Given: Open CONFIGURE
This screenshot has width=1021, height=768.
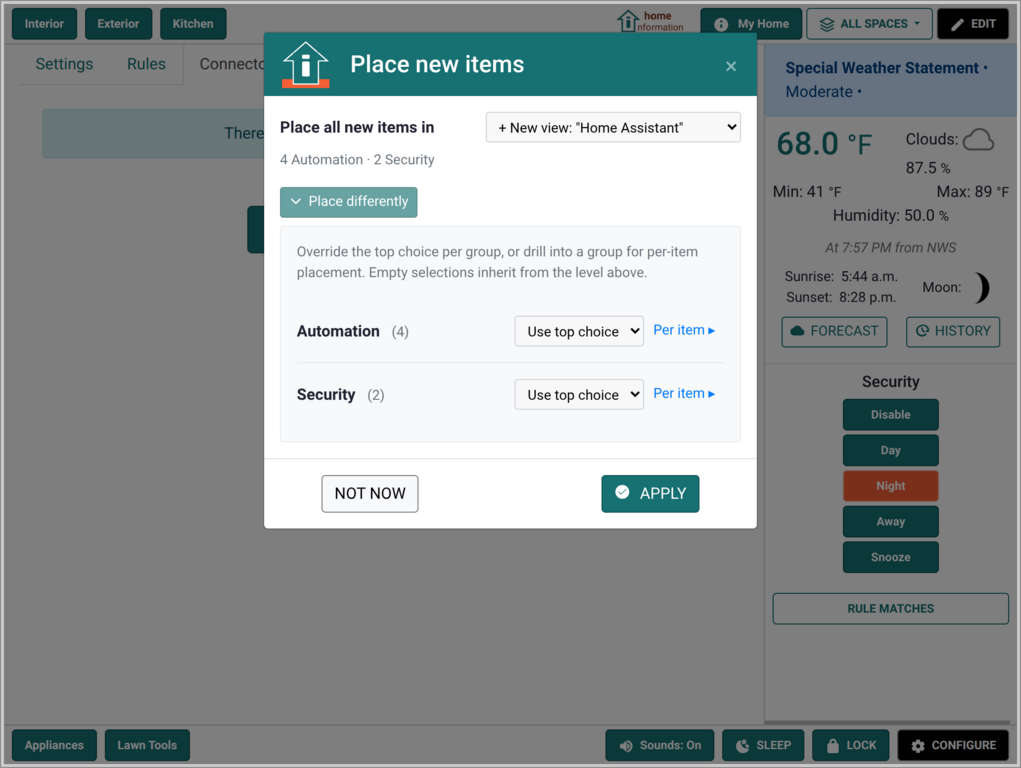Looking at the screenshot, I should (953, 745).
